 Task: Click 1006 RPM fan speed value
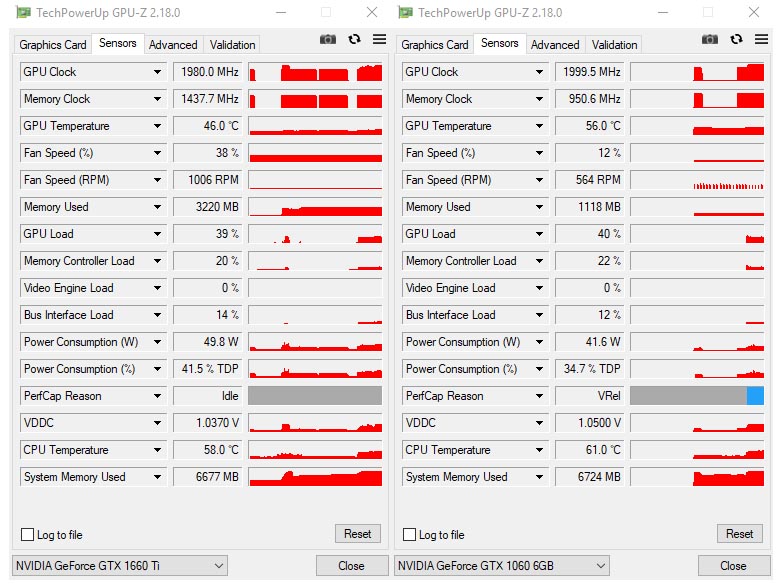point(207,180)
